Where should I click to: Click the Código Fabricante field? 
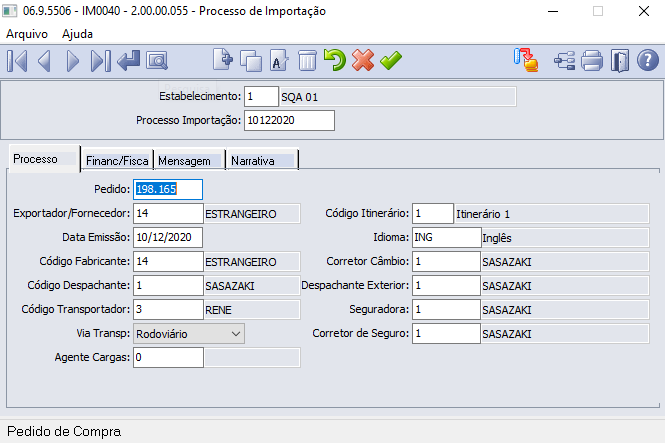168,261
